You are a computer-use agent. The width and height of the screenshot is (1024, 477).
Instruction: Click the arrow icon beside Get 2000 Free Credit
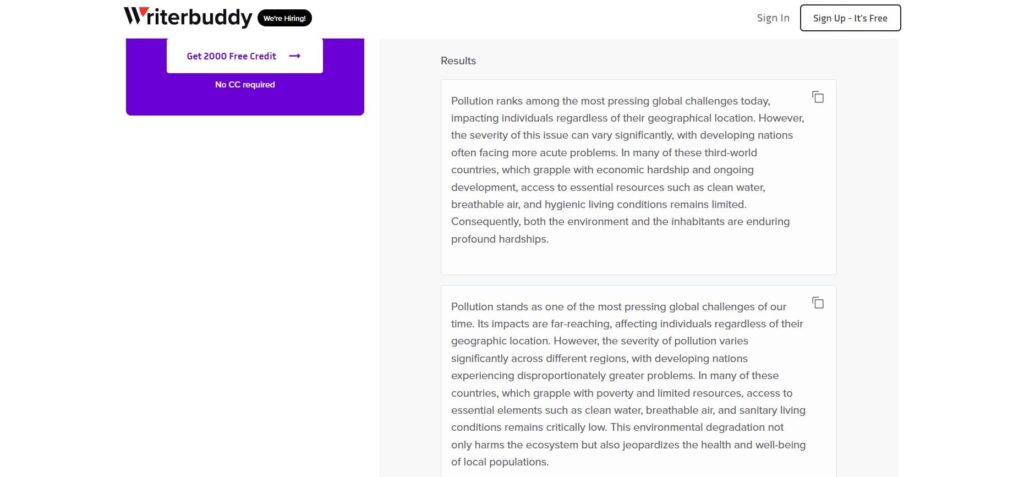pyautogui.click(x=295, y=56)
